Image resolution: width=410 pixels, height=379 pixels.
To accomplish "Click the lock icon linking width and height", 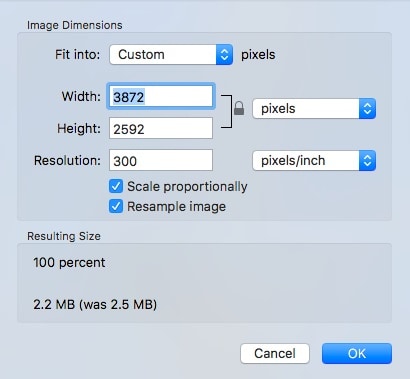I will 239,108.
